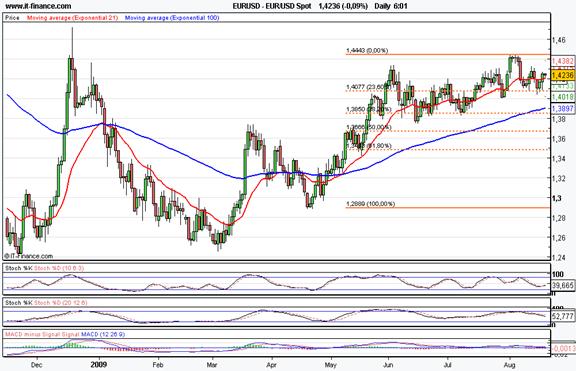
Task: Click the bold 1,3 price axis label
Action: coord(557,198)
